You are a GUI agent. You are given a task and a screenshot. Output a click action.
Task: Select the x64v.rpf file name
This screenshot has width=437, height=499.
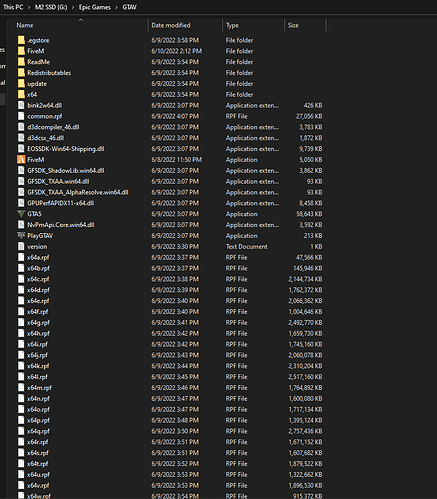click(38, 486)
